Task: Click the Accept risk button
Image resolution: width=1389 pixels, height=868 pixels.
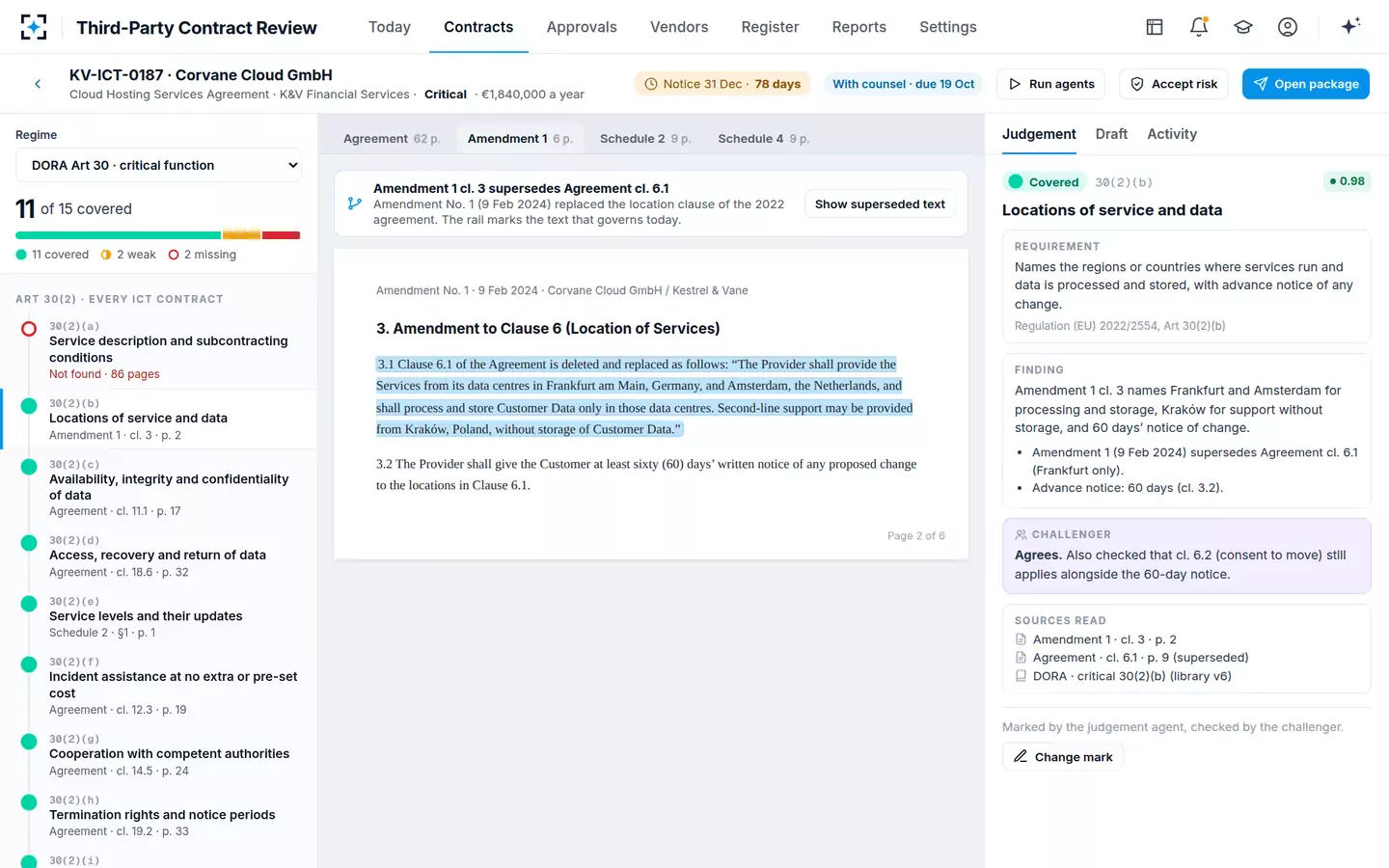Action: pyautogui.click(x=1174, y=84)
